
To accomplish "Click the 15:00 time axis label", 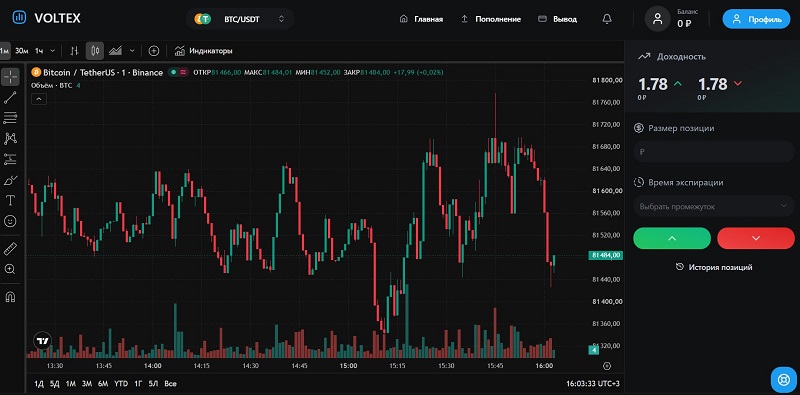I will point(349,366).
